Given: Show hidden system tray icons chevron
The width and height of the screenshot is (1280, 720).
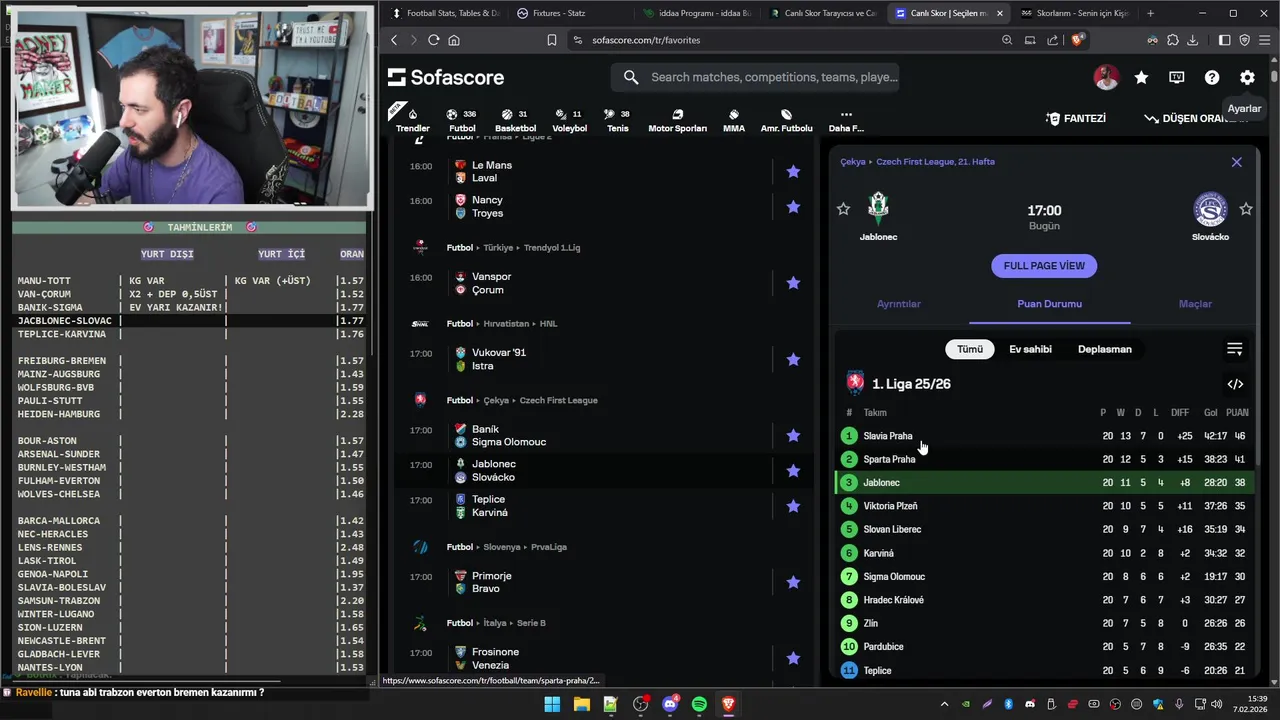Looking at the screenshot, I should point(944,704).
